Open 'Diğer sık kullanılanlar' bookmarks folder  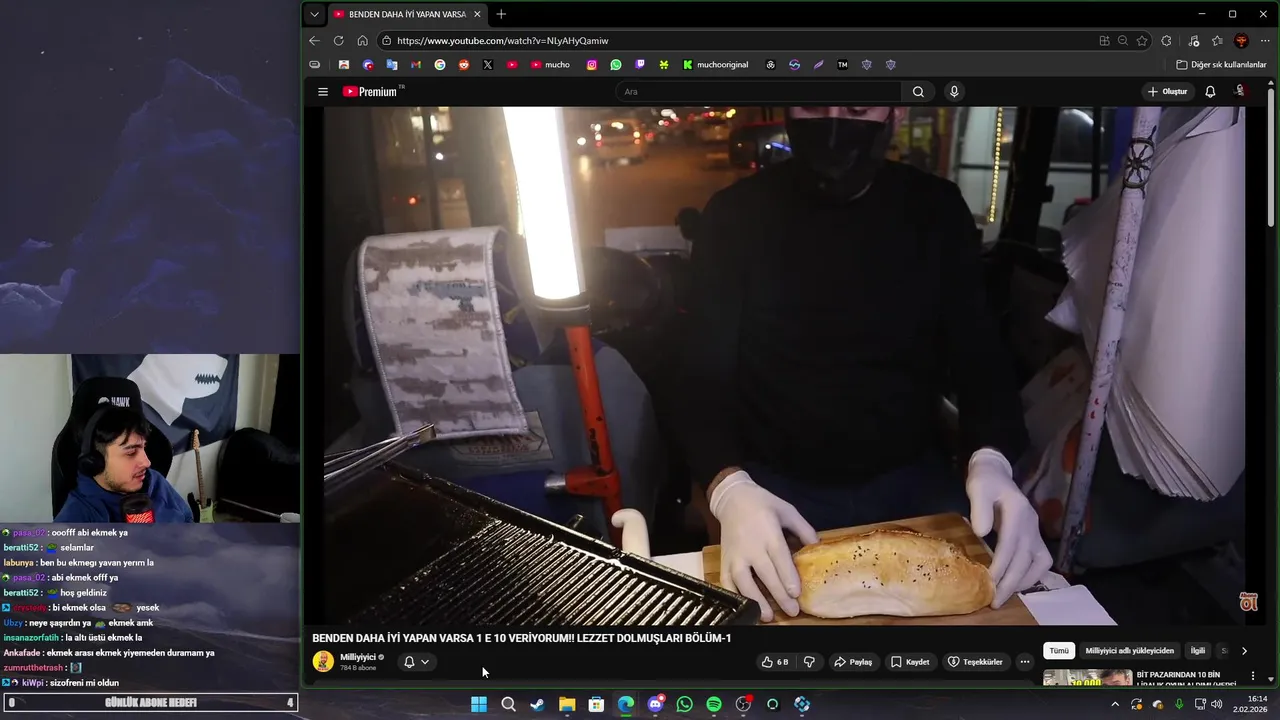pos(1221,65)
